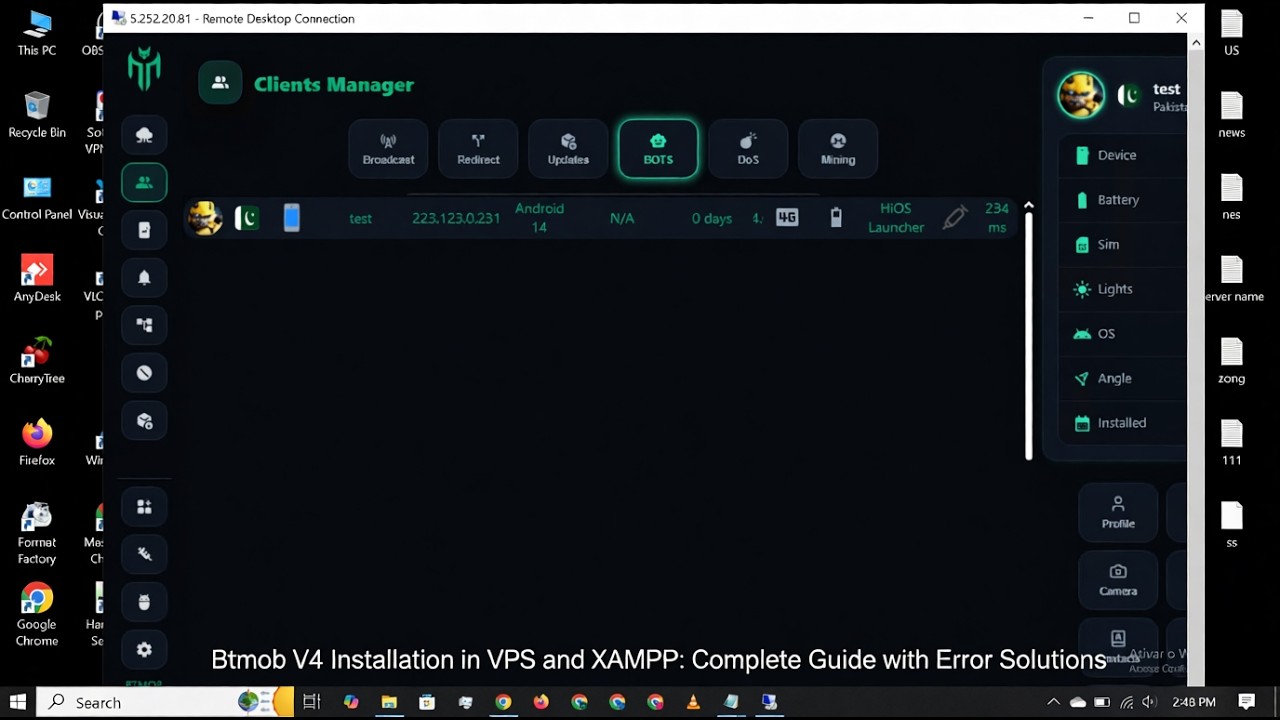
Task: Click the test client's robot avatar
Action: point(205,218)
